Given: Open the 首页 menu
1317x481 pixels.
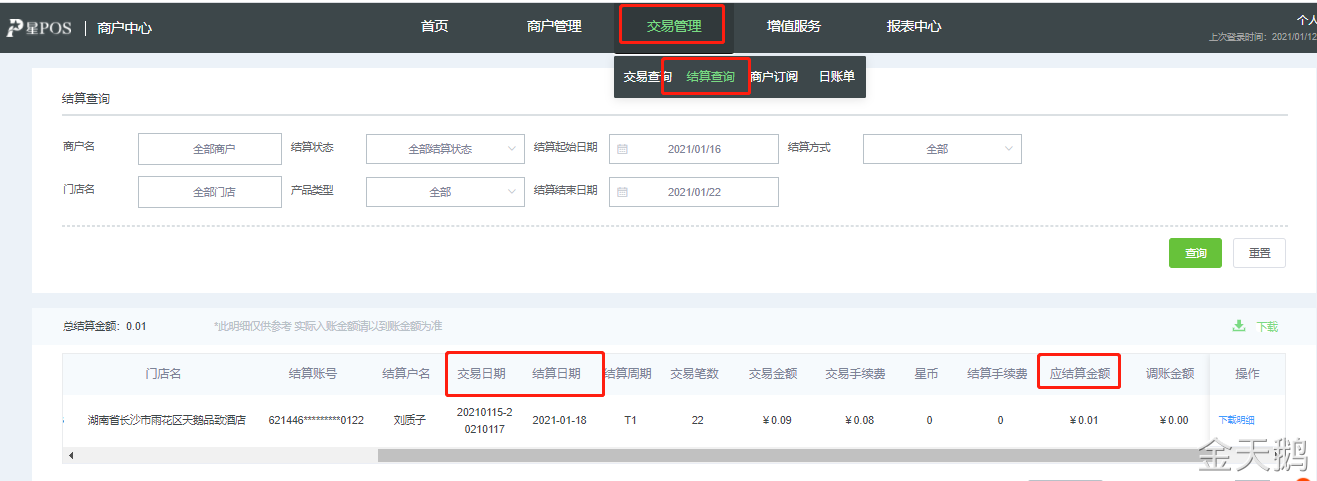Looking at the screenshot, I should tap(434, 26).
